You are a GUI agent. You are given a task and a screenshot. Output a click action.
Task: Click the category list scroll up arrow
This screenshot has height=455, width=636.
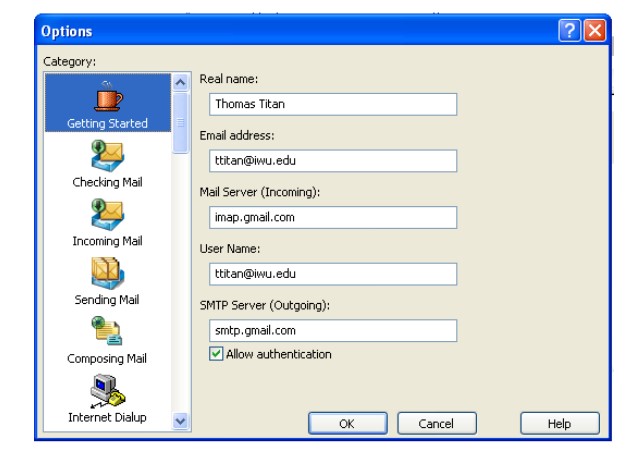[x=180, y=83]
